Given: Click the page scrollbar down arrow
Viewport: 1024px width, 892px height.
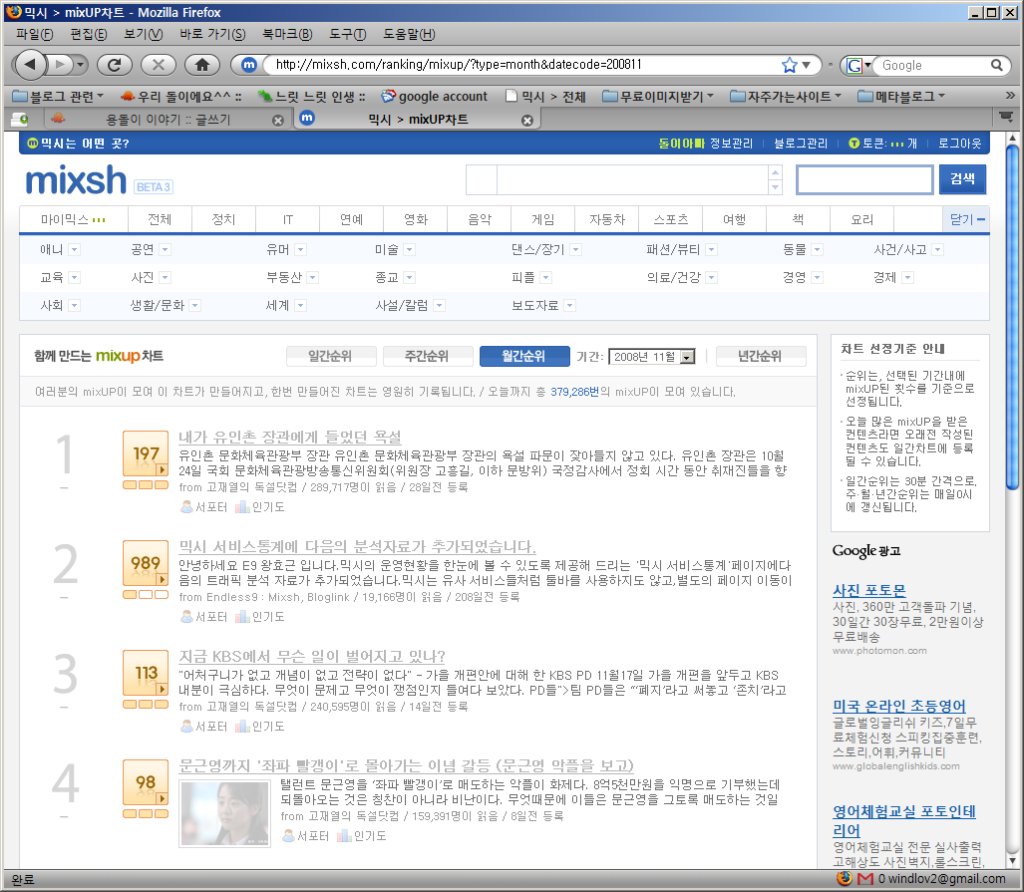Looking at the screenshot, I should point(1012,861).
